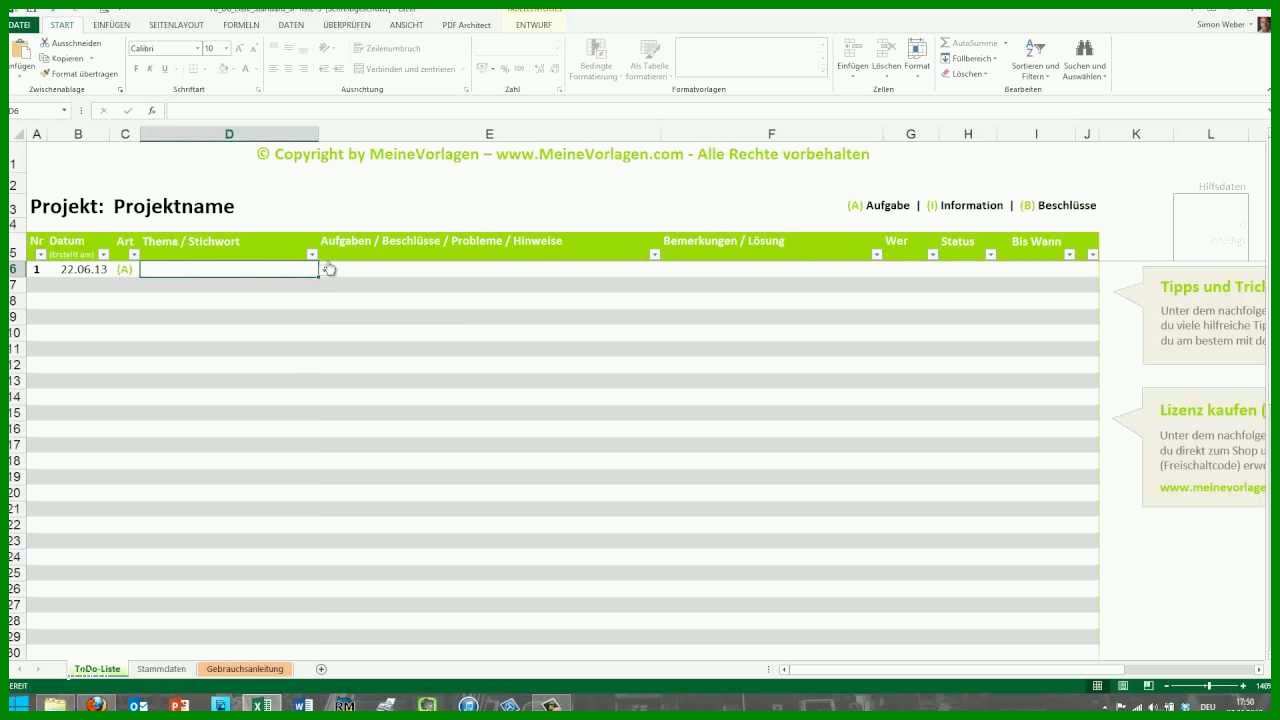Open Firefox from the taskbar
Viewport: 1280px width, 720px height.
pyautogui.click(x=95, y=706)
